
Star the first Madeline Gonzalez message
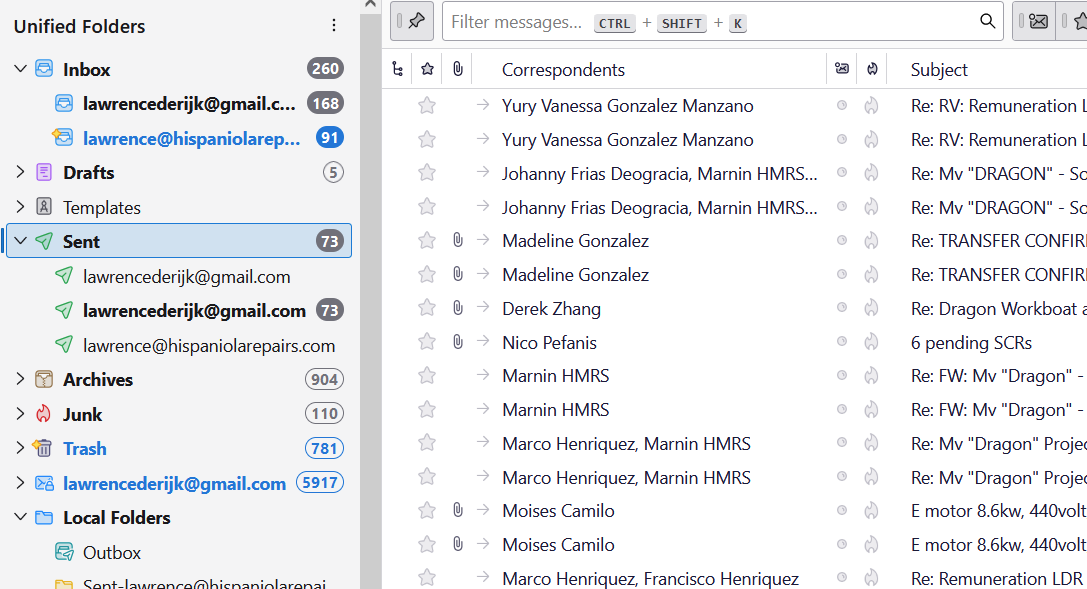(427, 240)
